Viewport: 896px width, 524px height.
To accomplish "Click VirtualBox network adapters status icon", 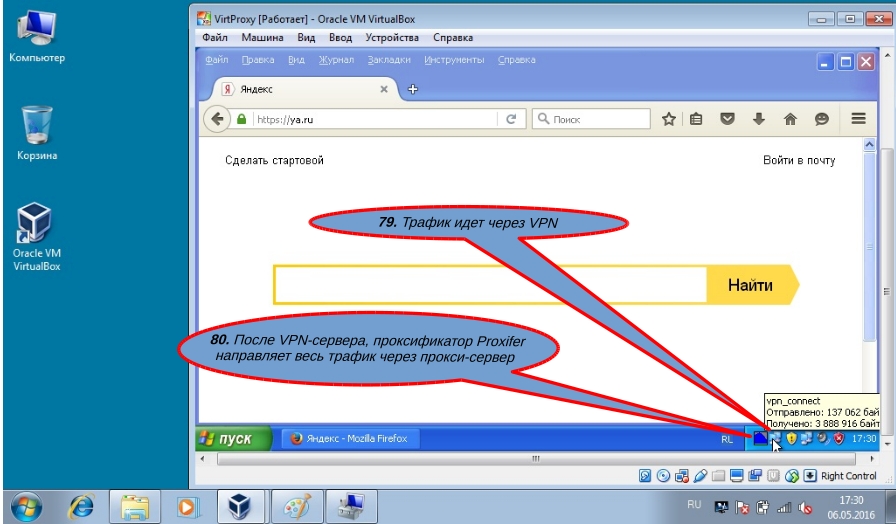I will tap(682, 475).
